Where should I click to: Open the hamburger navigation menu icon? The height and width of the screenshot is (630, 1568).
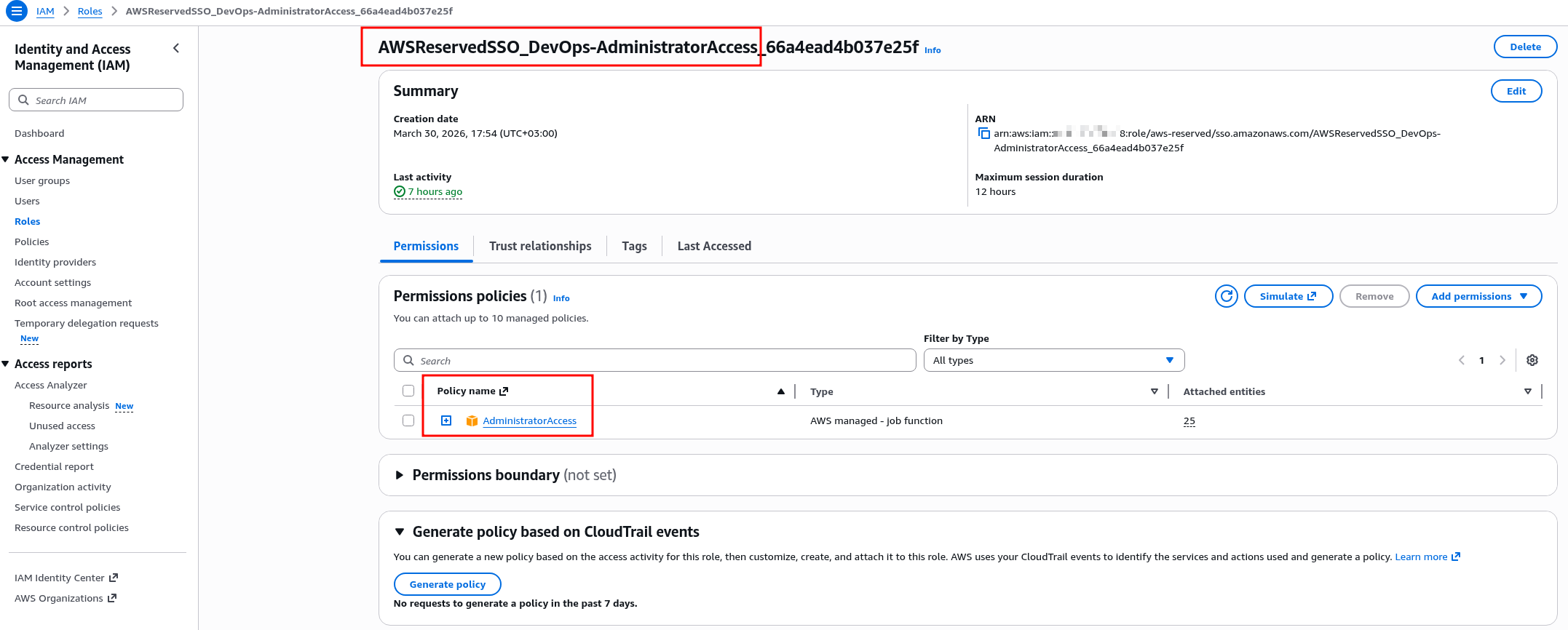16,12
